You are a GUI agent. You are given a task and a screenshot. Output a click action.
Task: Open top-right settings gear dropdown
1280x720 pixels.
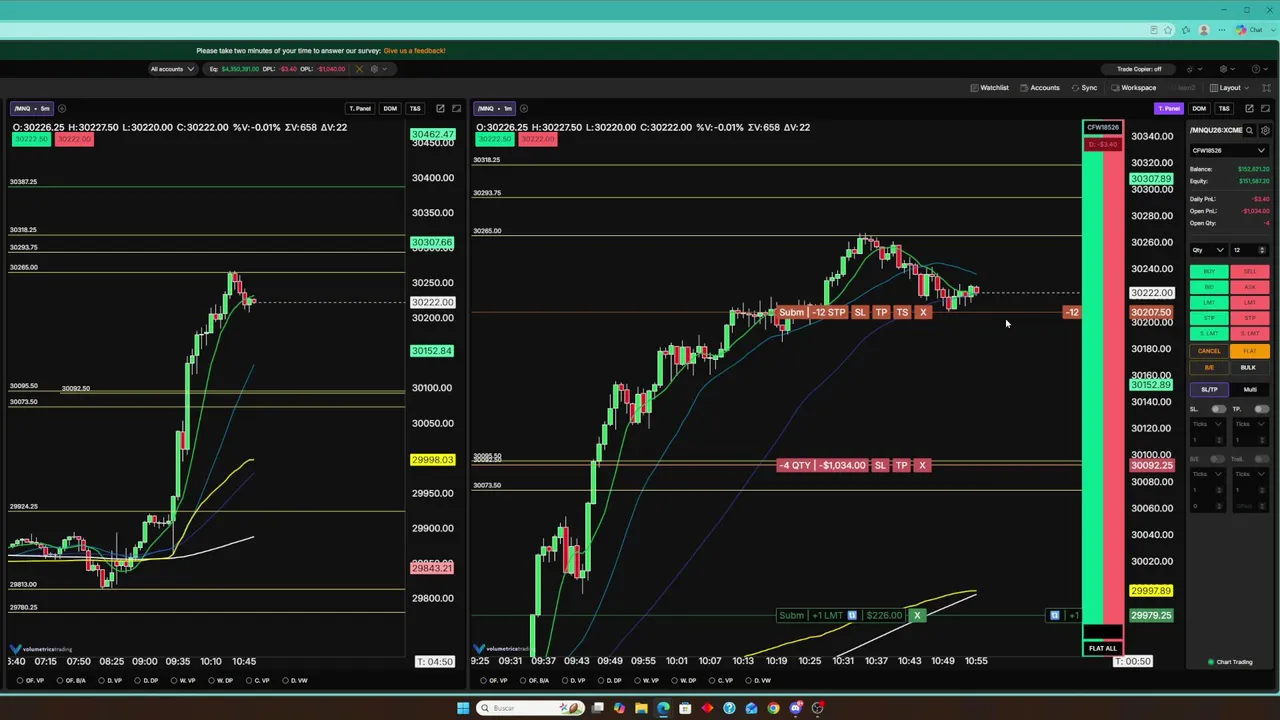pos(1227,69)
